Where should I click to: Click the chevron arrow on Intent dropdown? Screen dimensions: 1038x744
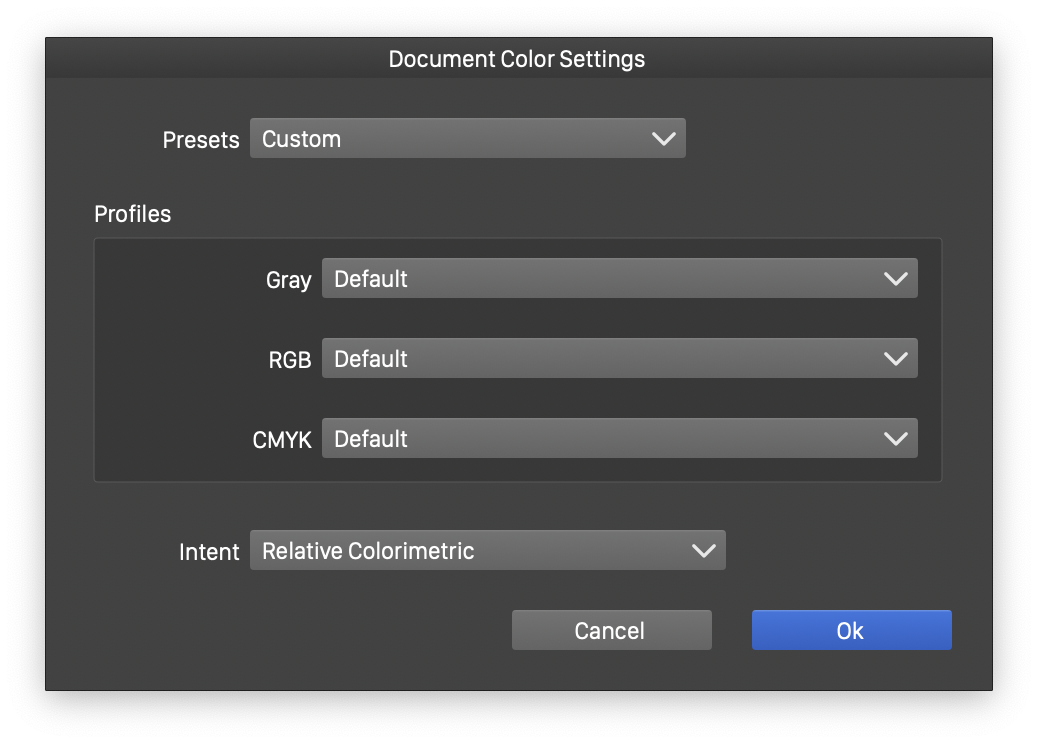pos(704,551)
